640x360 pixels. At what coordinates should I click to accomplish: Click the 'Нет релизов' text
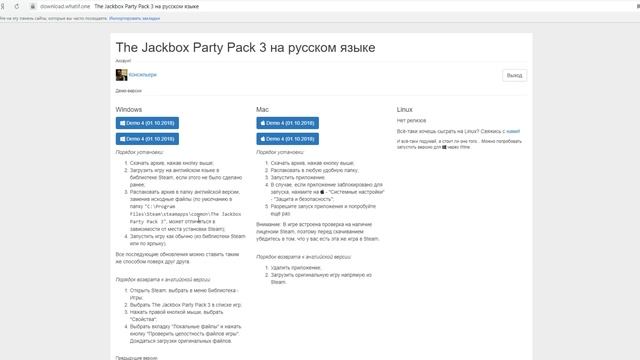tap(411, 120)
